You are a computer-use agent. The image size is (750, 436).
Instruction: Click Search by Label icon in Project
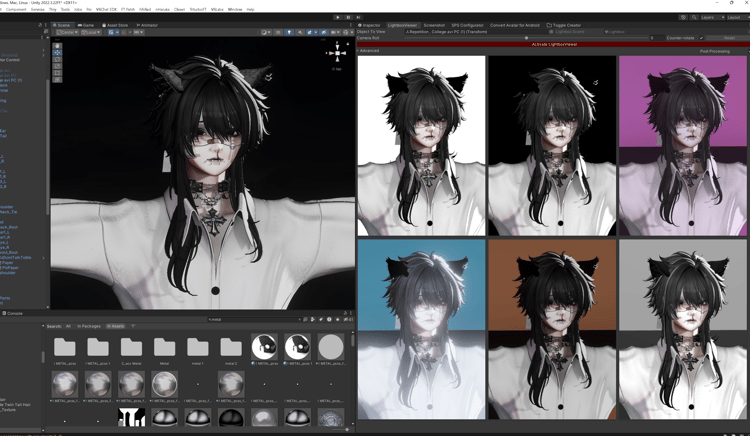tap(321, 319)
